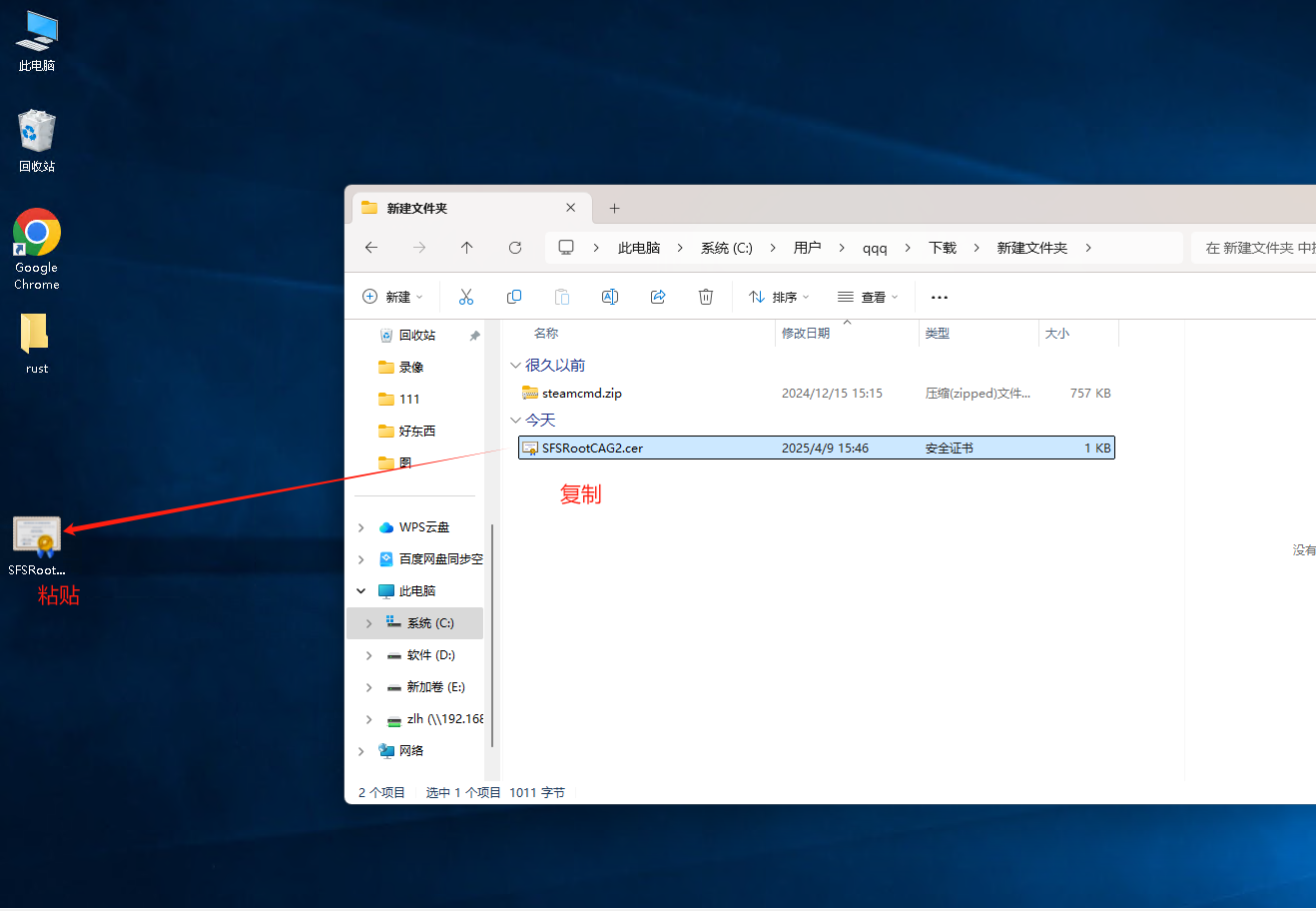1316x911 pixels.
Task: Launch Google Chrome from desktop
Action: tap(37, 250)
